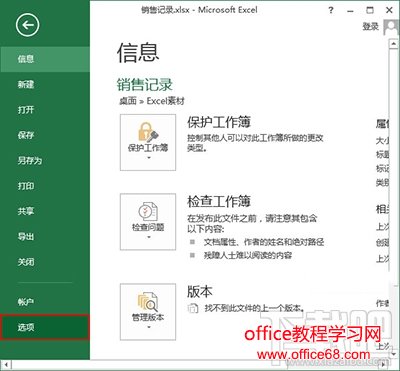Click the 桌面 » Excel素材 path text
The image size is (400, 371).
tap(152, 101)
